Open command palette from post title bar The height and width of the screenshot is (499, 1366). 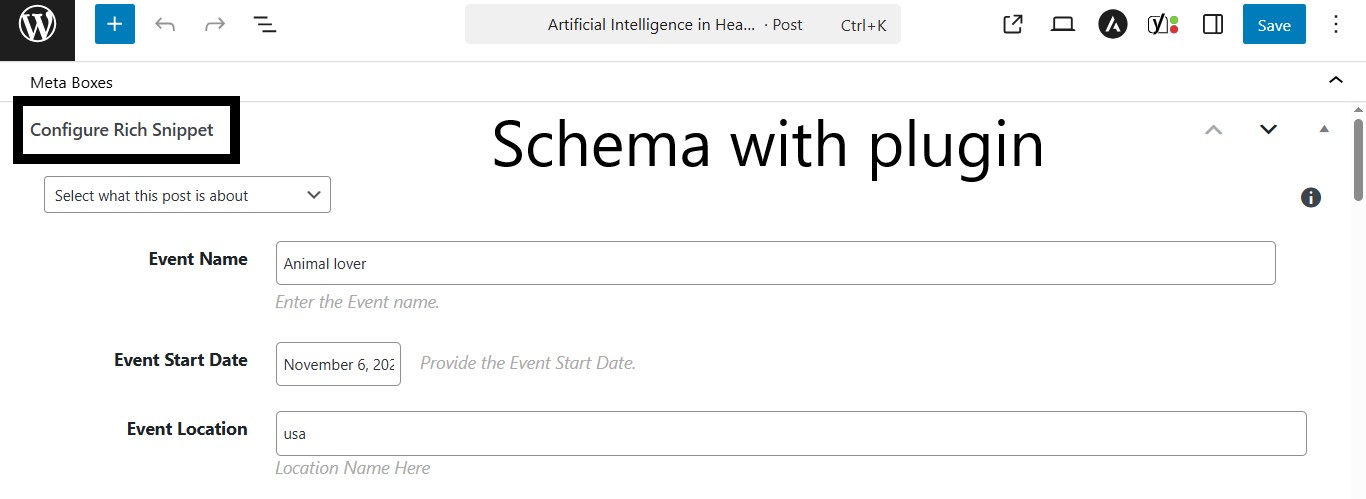point(682,25)
